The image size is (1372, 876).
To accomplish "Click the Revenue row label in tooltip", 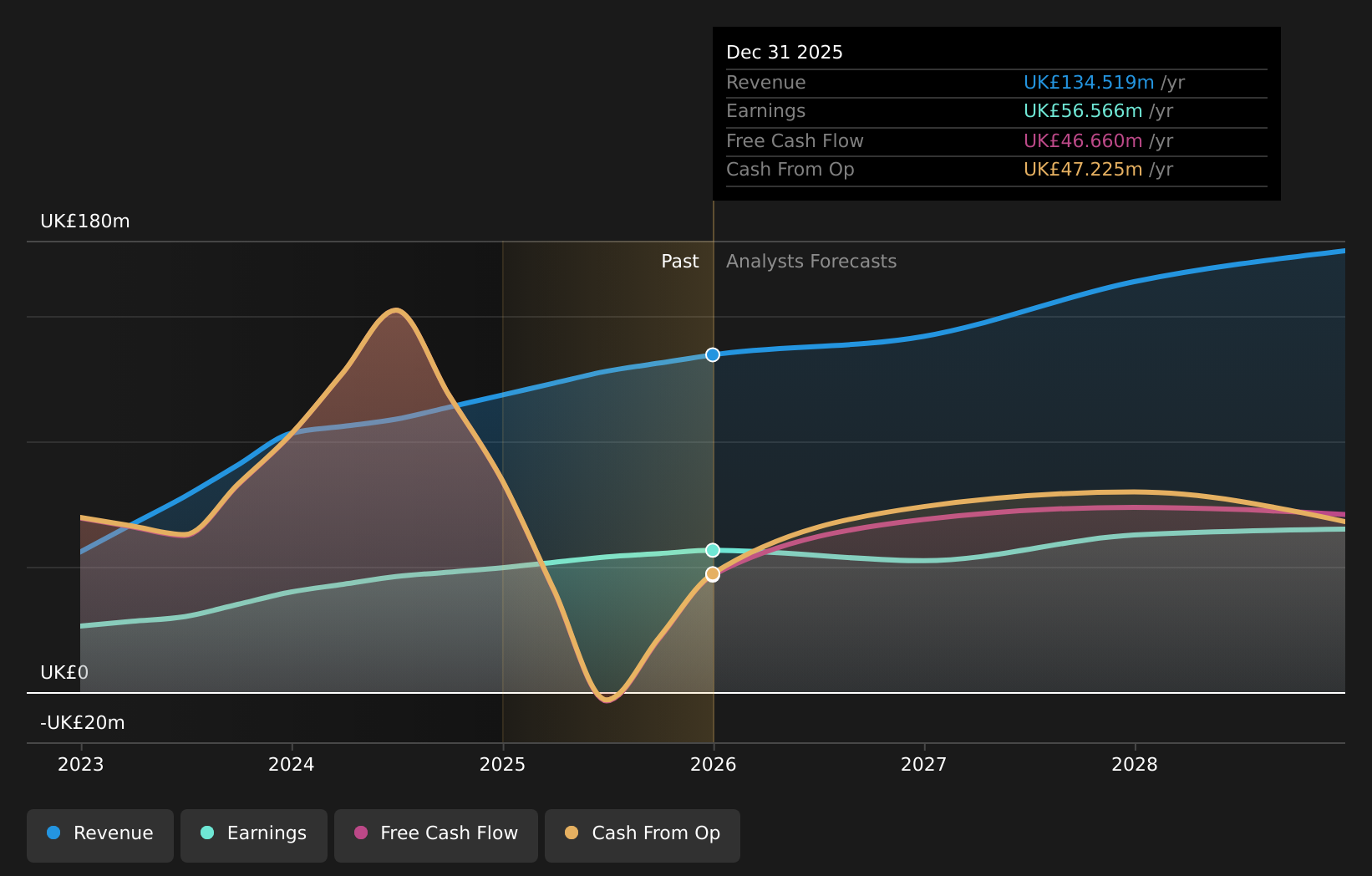I will [766, 83].
